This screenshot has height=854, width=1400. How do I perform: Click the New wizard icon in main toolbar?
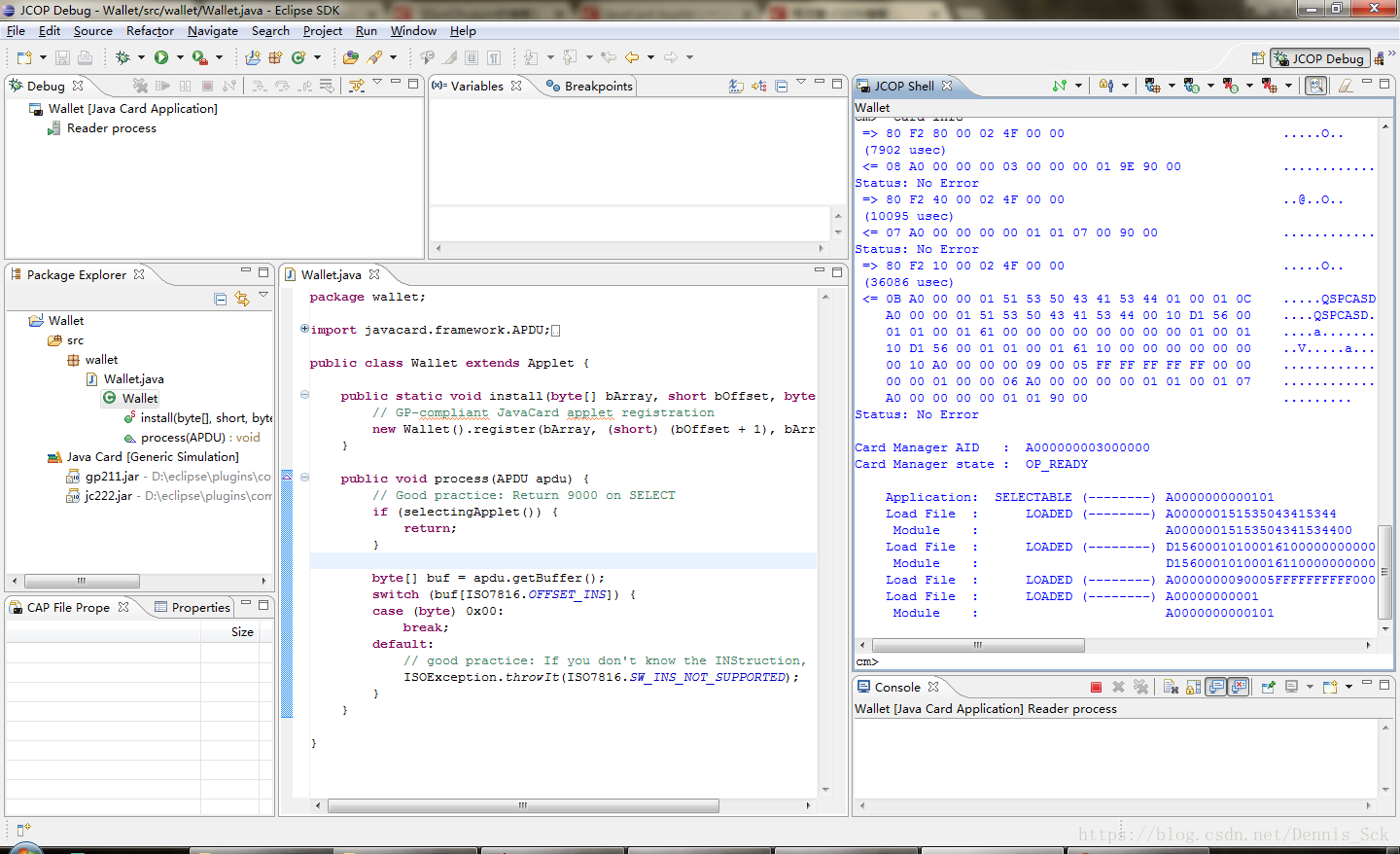point(24,57)
